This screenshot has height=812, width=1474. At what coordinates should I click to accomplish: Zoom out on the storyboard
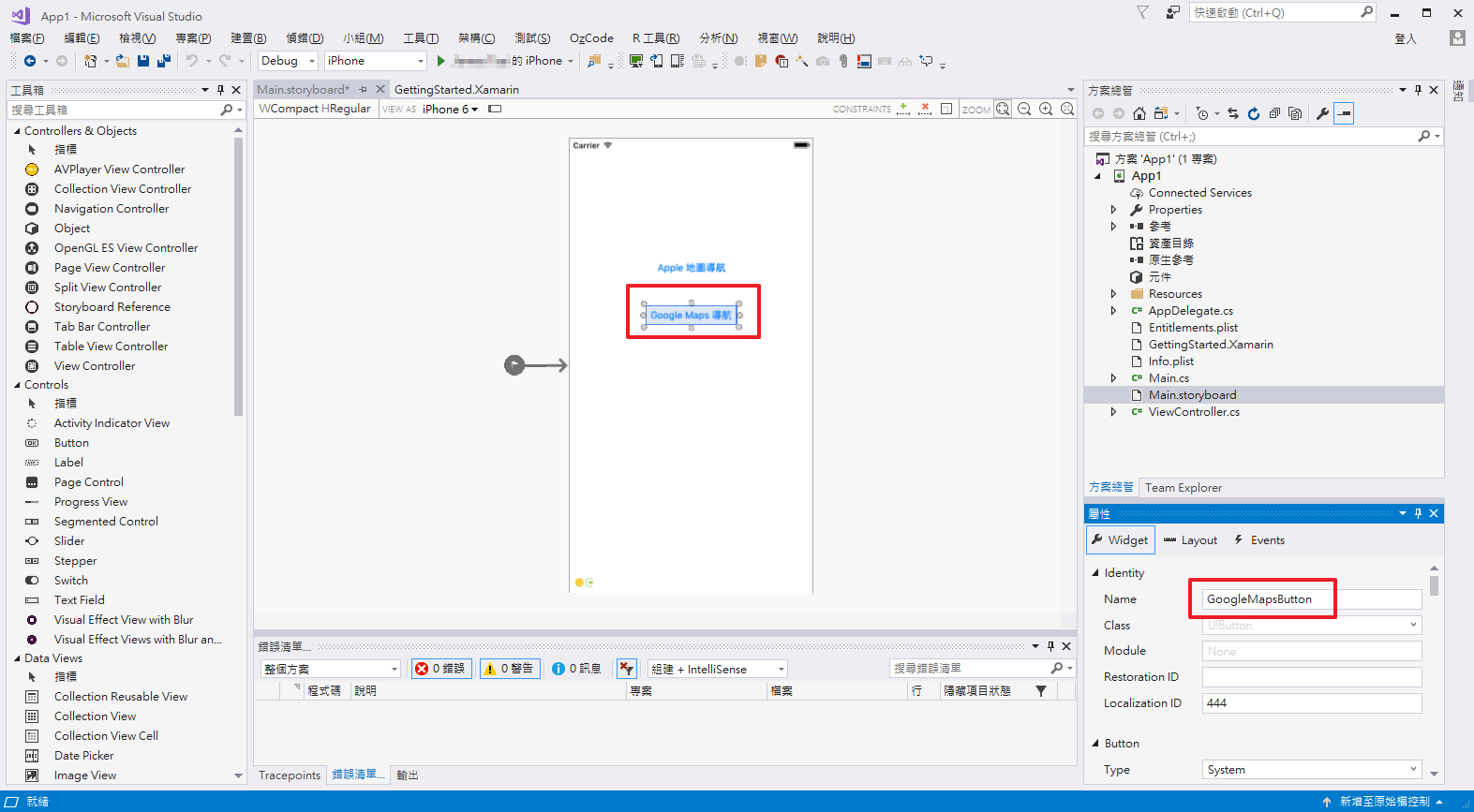(1024, 109)
